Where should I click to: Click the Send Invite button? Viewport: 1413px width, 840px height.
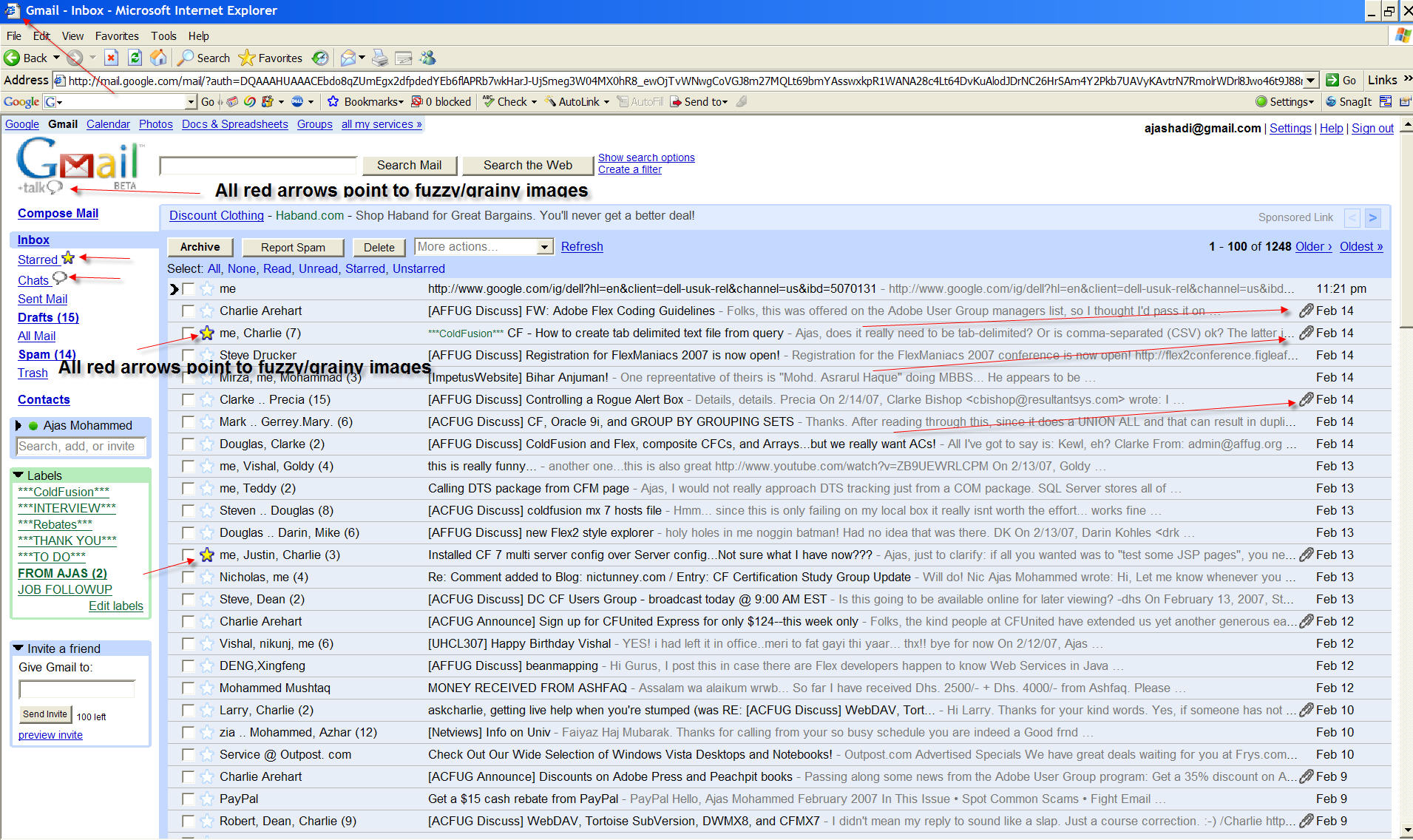(x=45, y=714)
